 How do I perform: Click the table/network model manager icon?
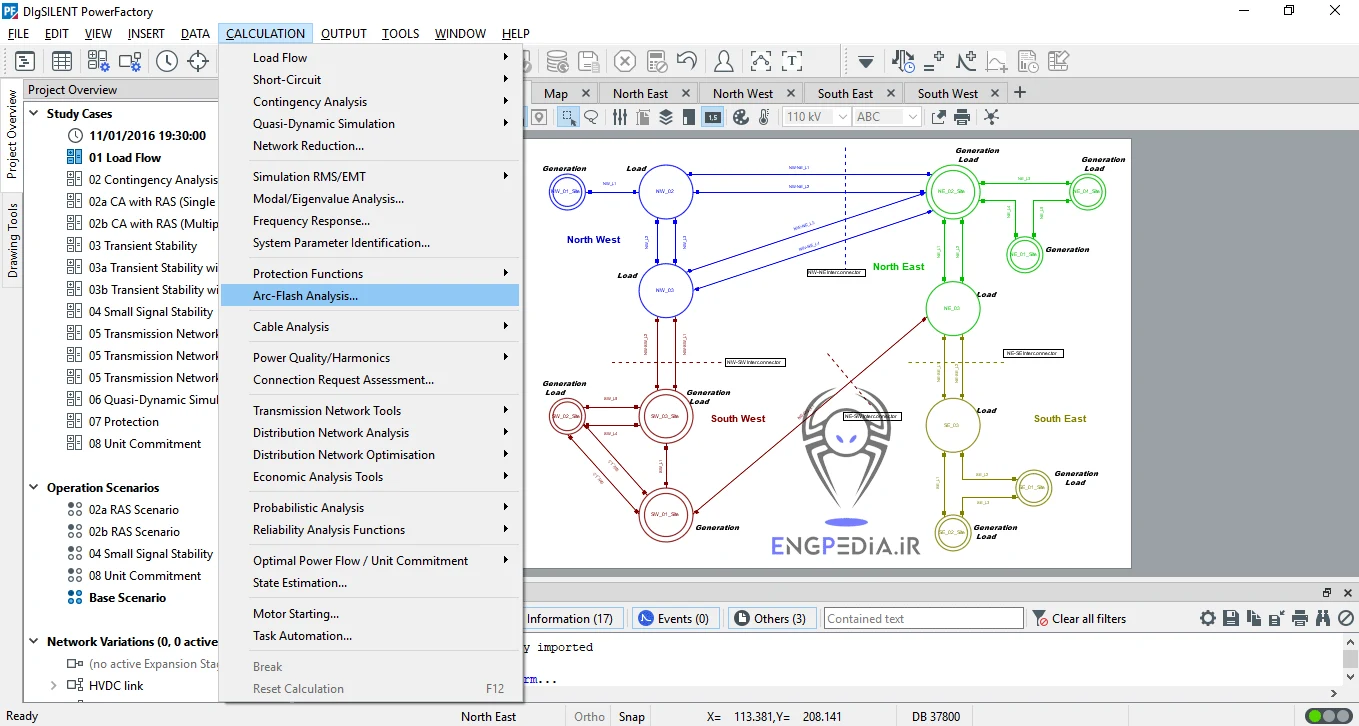pyautogui.click(x=62, y=61)
